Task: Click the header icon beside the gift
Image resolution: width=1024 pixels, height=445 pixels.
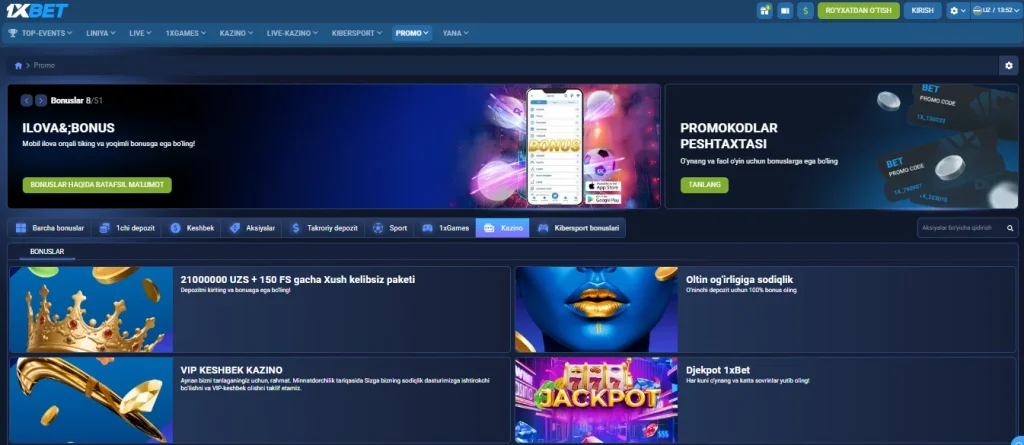Action: 785,10
